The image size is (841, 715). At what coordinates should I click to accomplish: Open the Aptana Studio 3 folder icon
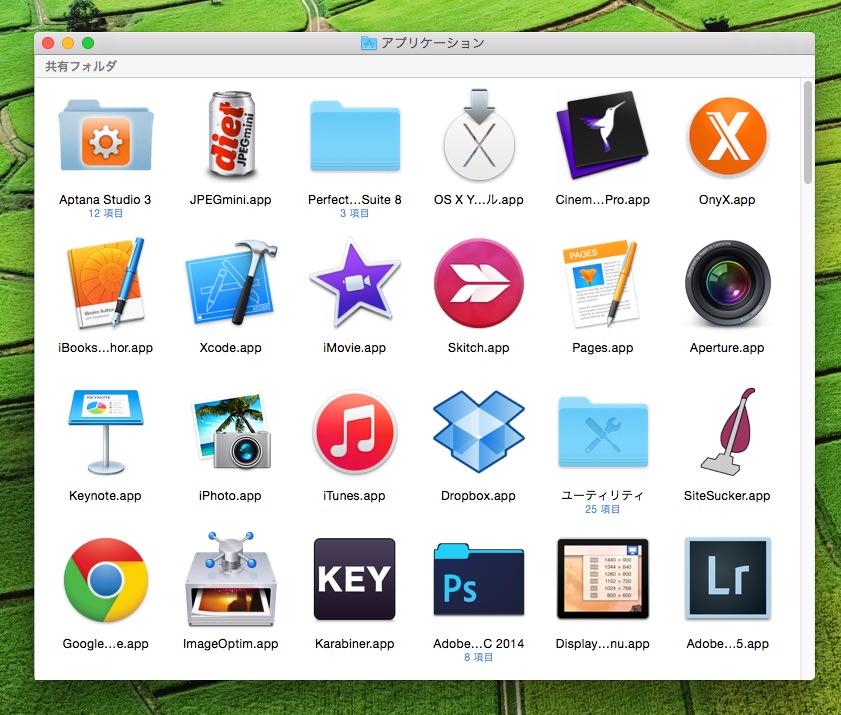coord(106,135)
